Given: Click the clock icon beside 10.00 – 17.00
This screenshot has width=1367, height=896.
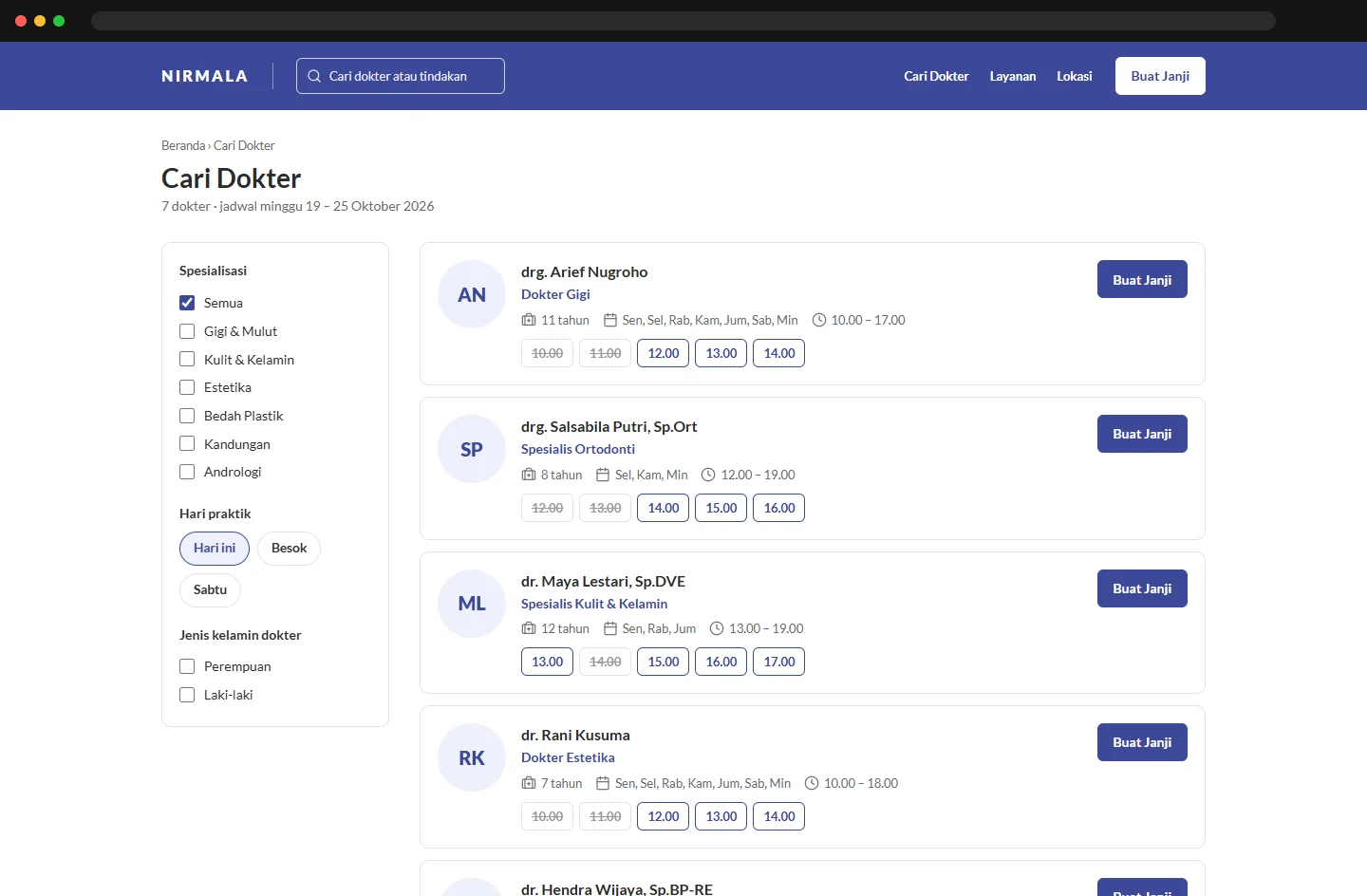Looking at the screenshot, I should point(819,320).
